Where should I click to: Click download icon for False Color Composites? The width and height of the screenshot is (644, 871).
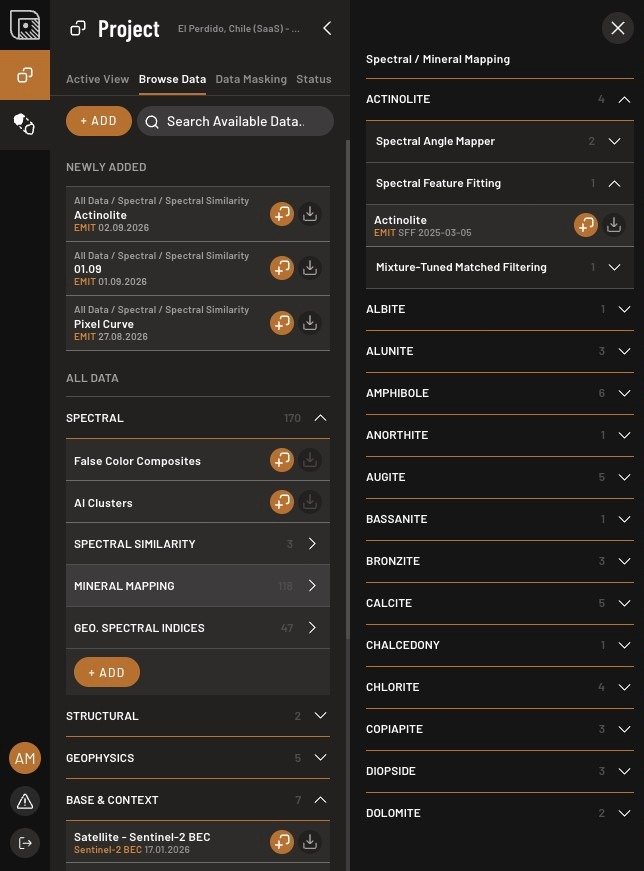(310, 460)
